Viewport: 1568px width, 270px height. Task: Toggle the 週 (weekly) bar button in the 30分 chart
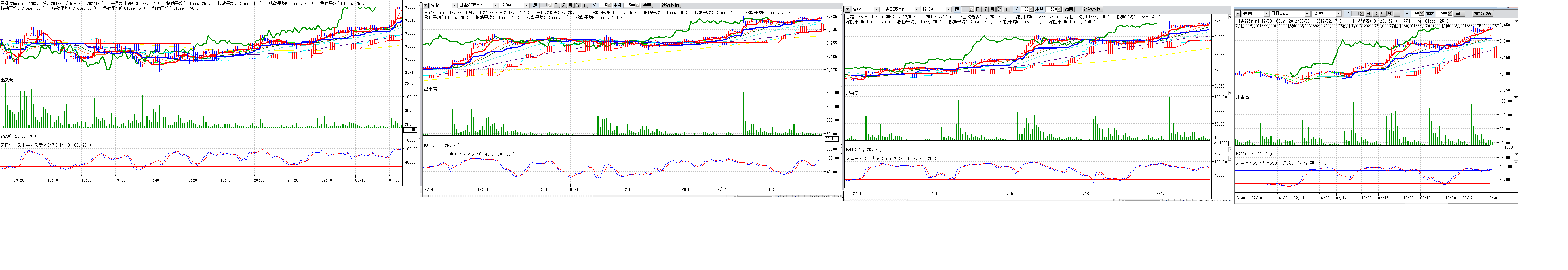(x=985, y=10)
